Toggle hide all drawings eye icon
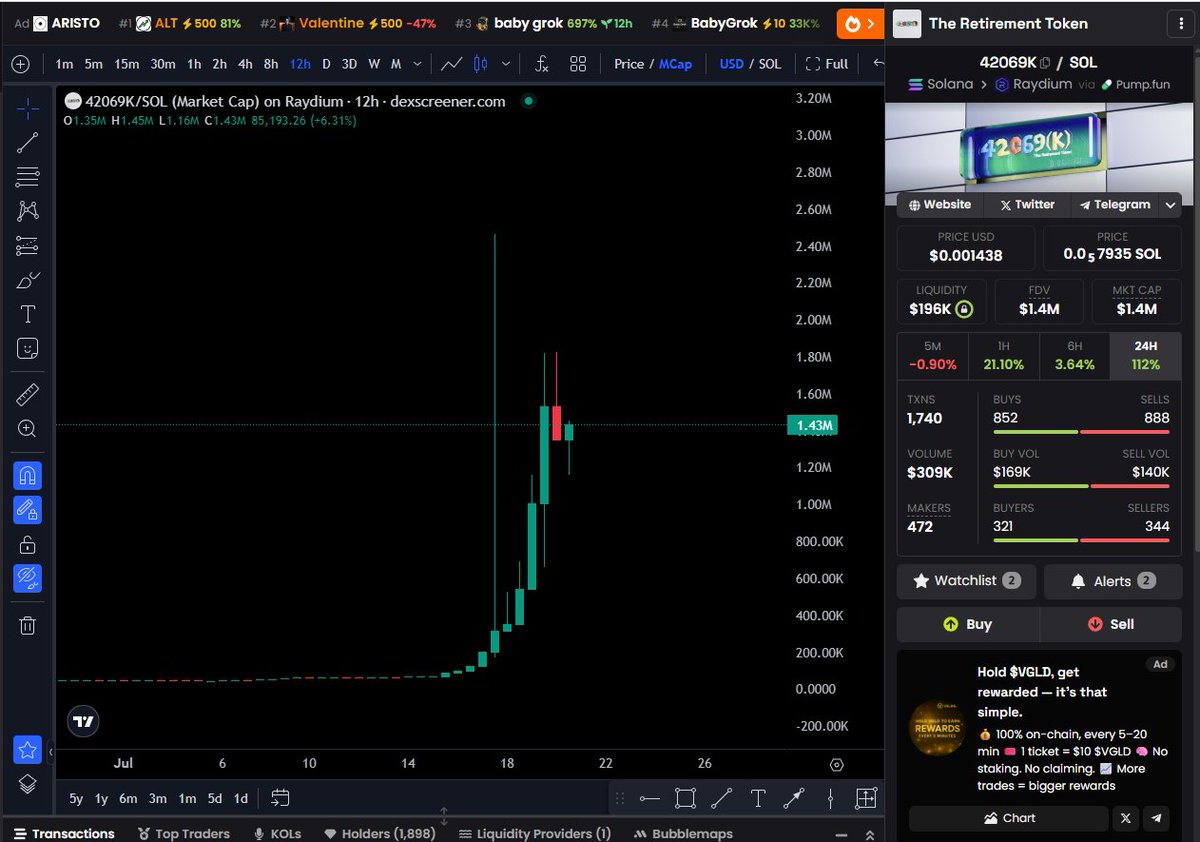The image size is (1200, 842). [x=28, y=579]
